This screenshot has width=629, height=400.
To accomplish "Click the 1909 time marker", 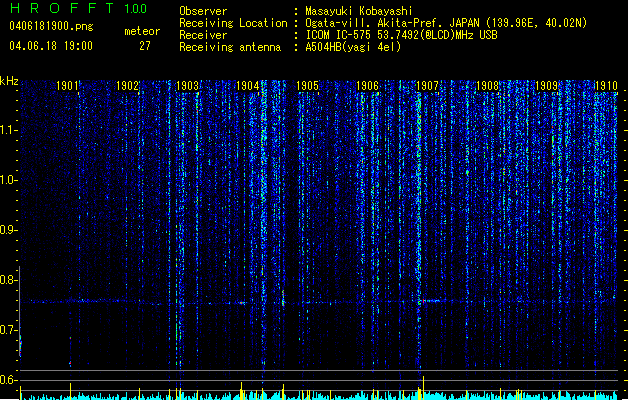I will 546,86.
